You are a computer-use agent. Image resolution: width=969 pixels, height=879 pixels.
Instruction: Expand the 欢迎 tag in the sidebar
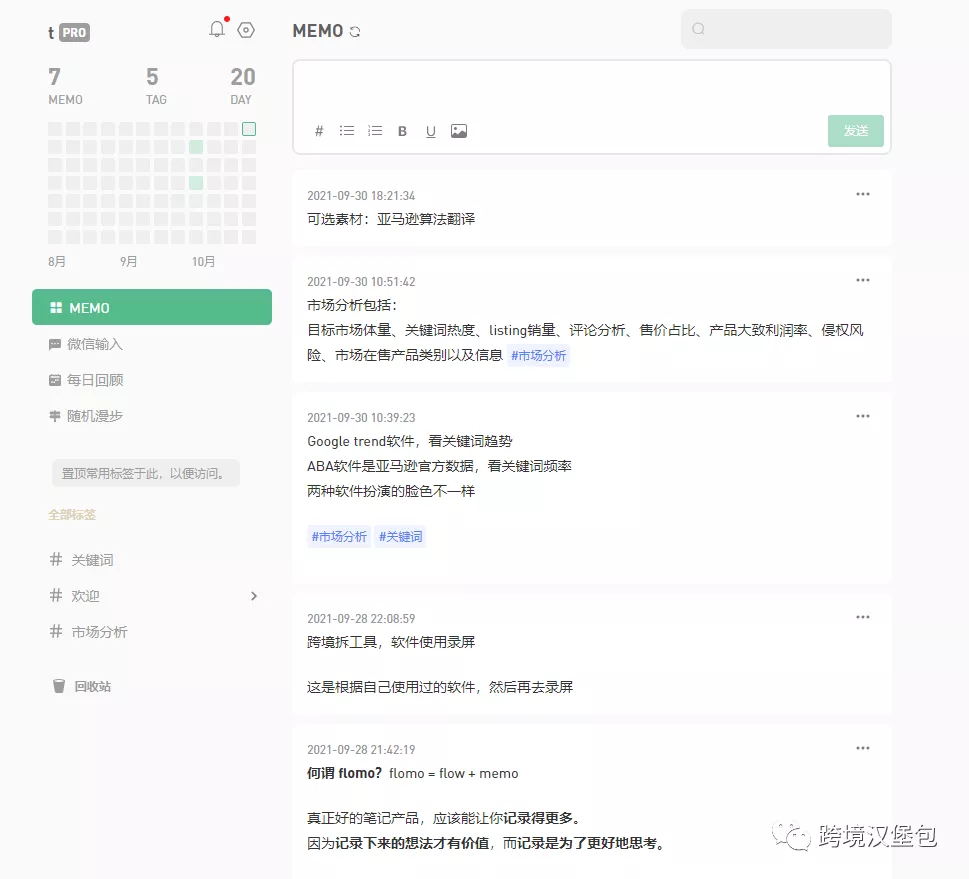[x=256, y=595]
